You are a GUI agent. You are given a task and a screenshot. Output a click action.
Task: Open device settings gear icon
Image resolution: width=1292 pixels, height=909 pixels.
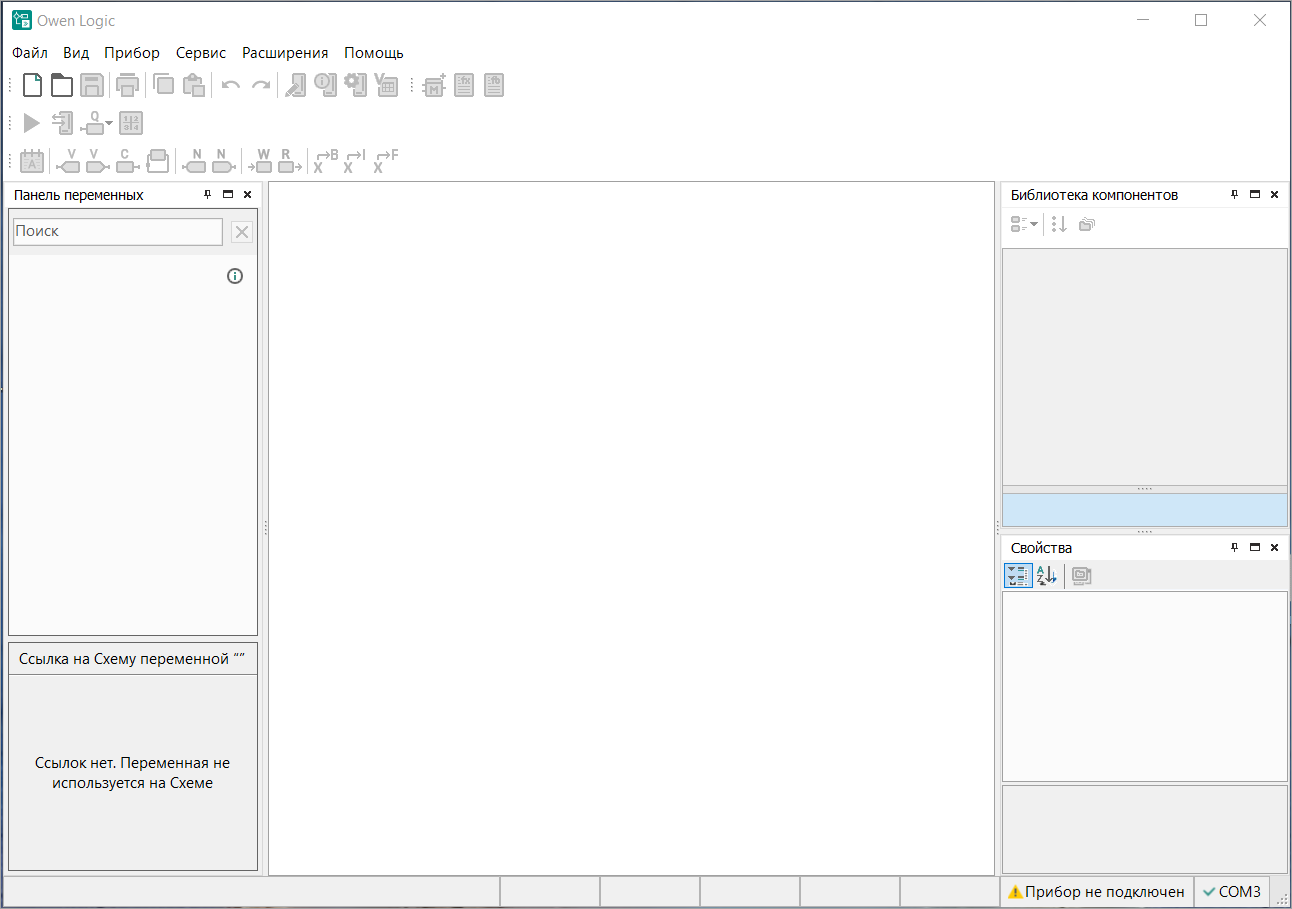(x=356, y=85)
